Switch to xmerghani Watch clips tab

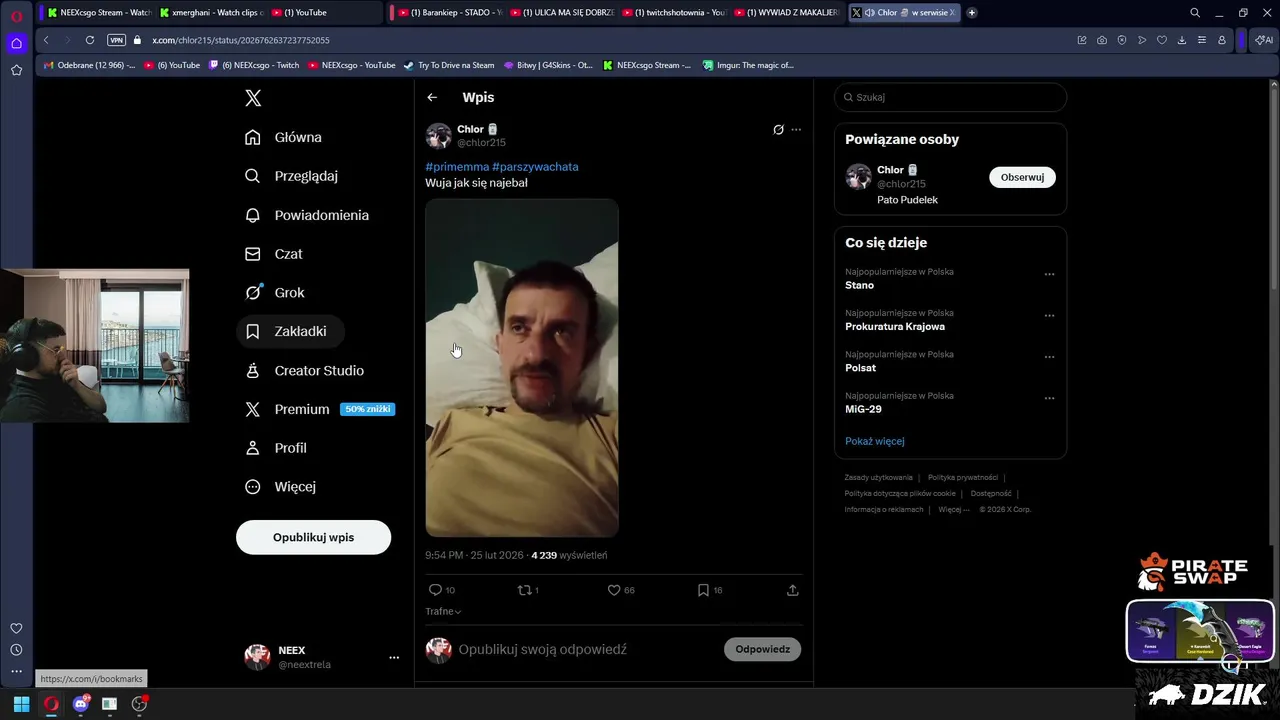(210, 13)
